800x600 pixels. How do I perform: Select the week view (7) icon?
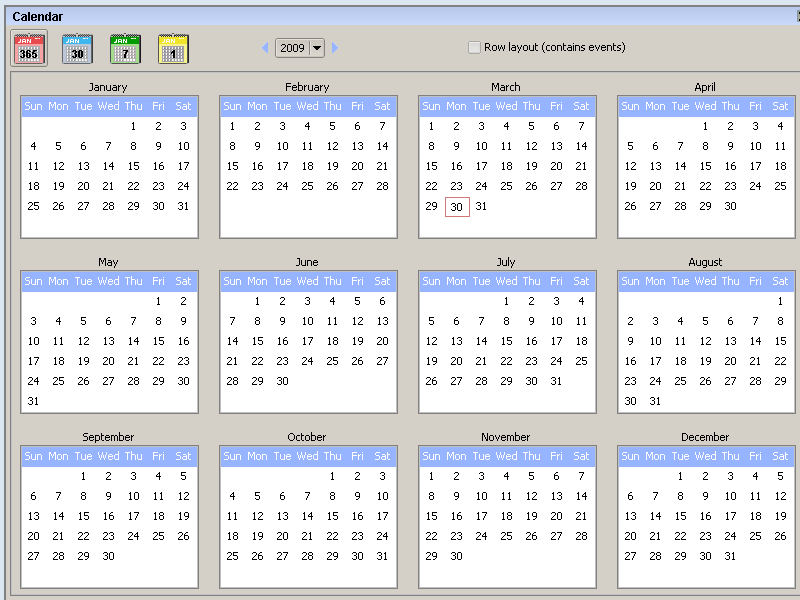[125, 48]
